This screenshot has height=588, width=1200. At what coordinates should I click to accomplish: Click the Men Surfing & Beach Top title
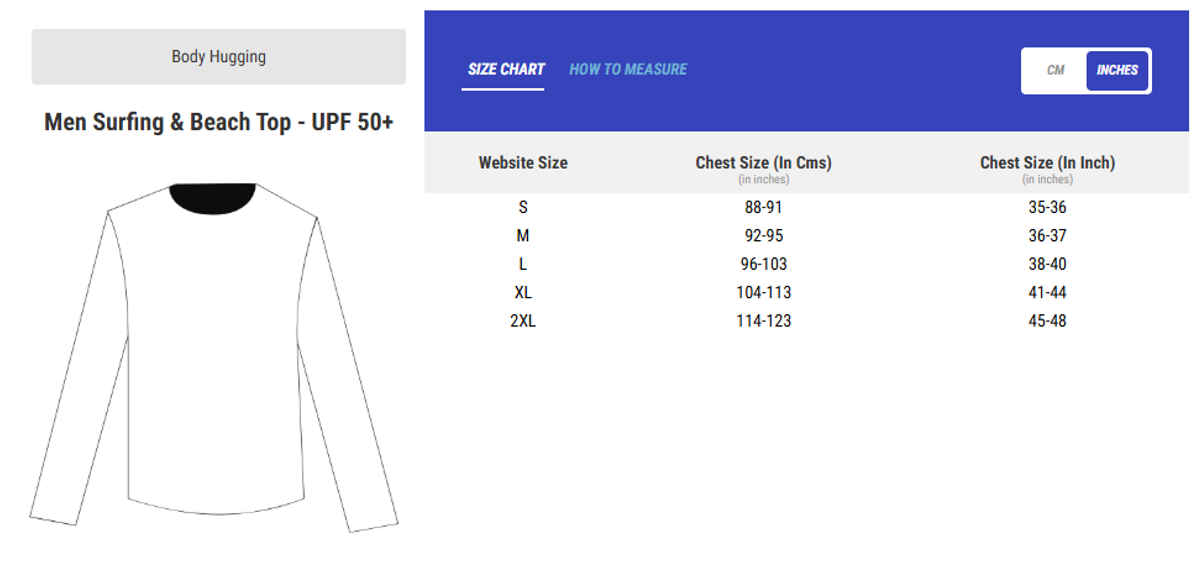pyautogui.click(x=218, y=122)
